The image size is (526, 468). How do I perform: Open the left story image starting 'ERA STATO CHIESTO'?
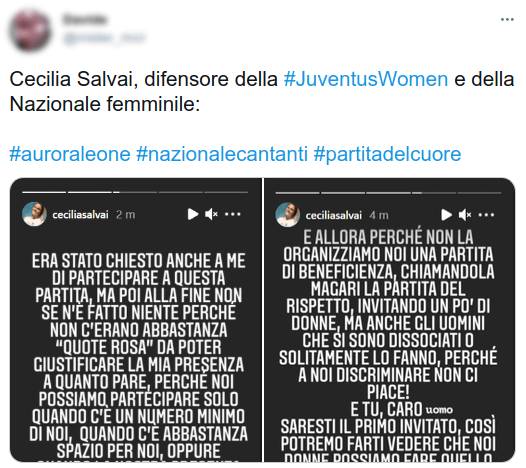click(136, 320)
